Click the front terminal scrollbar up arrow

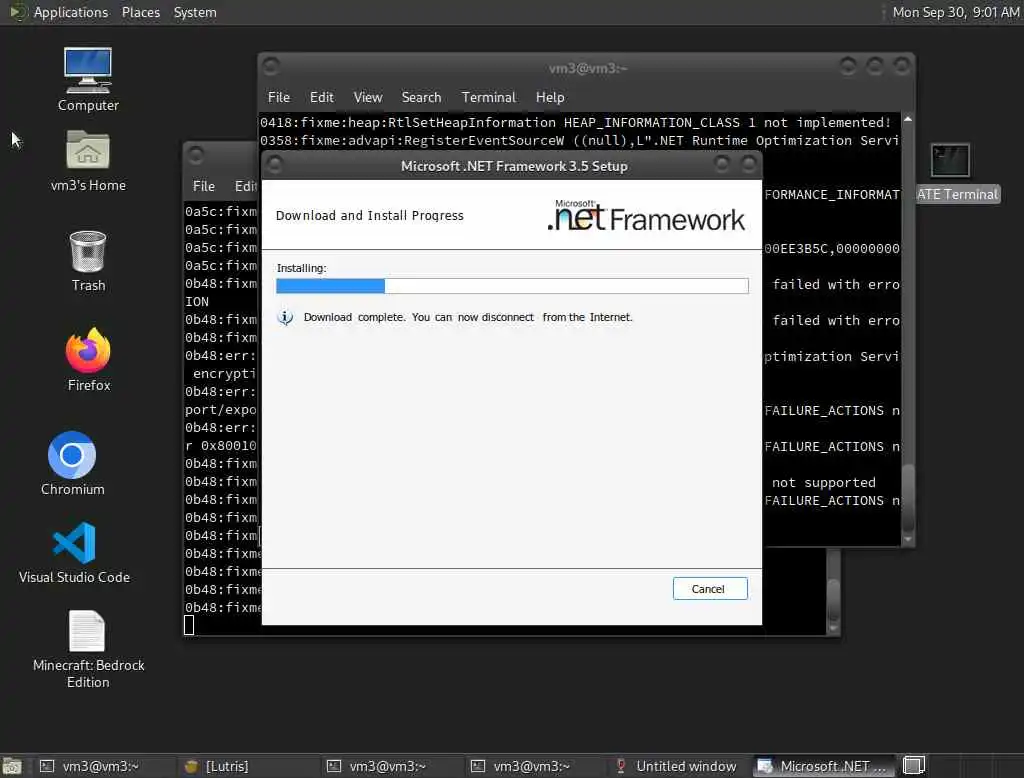click(x=908, y=120)
